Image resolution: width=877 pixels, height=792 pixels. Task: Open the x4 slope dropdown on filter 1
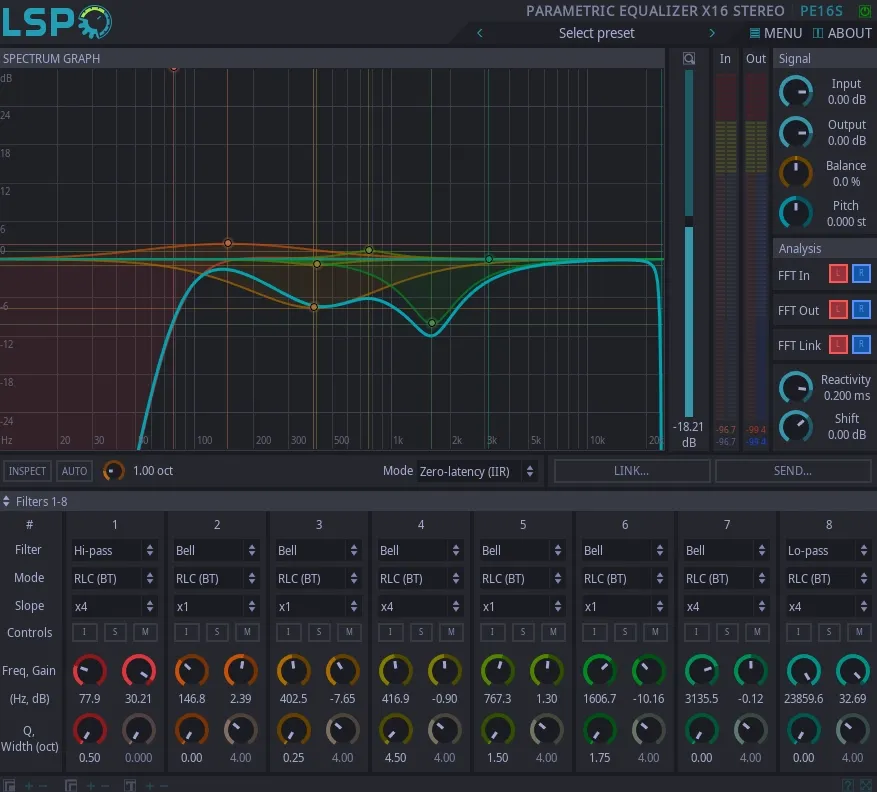114,605
